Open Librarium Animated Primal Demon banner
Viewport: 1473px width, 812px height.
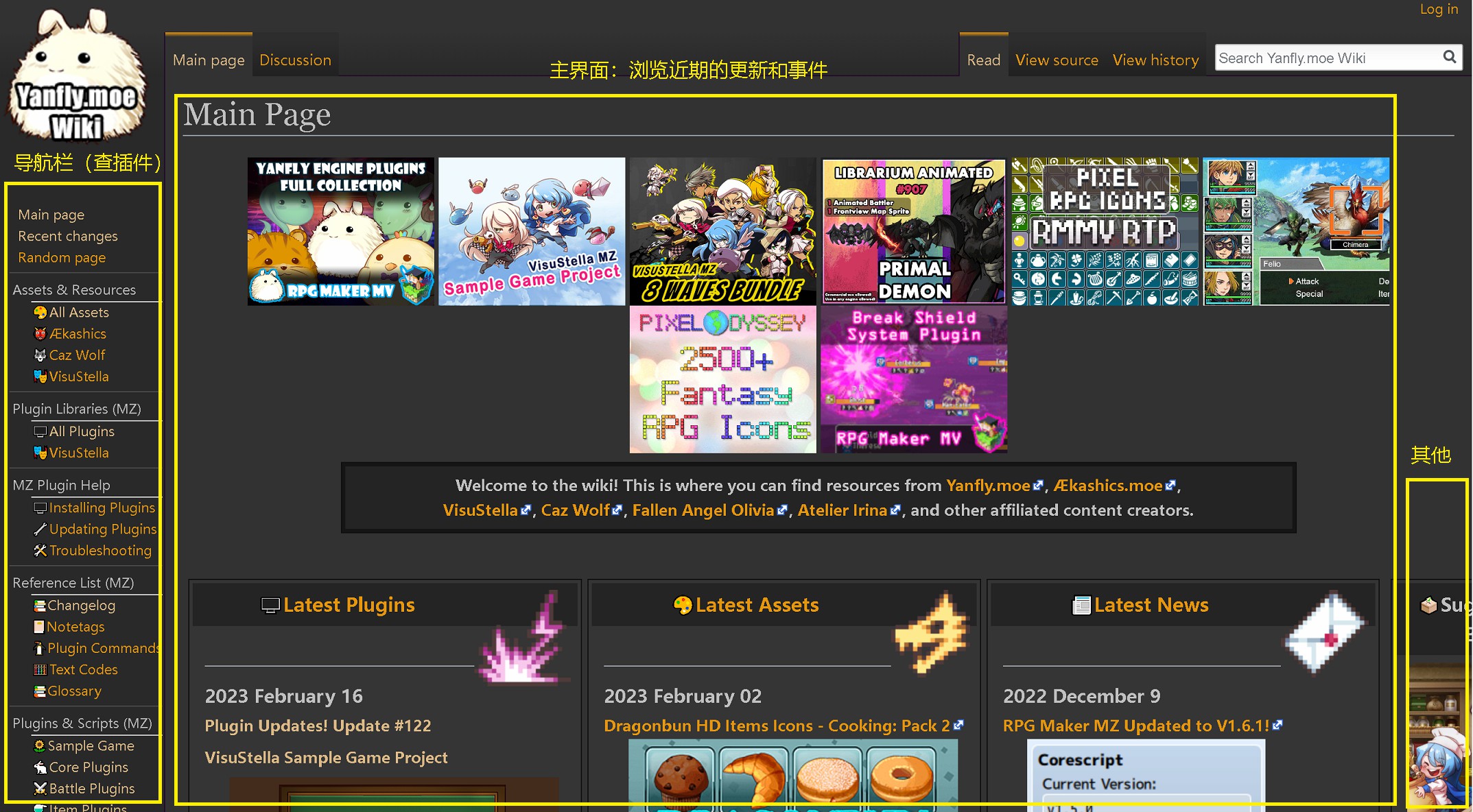point(914,232)
